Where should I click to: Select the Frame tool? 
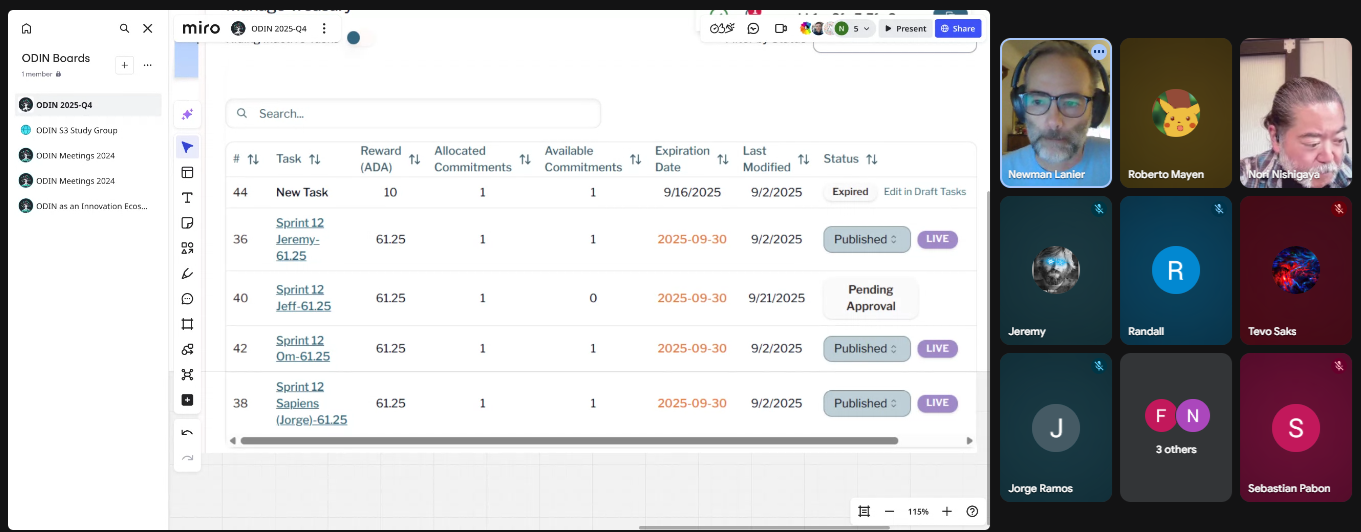tap(187, 324)
